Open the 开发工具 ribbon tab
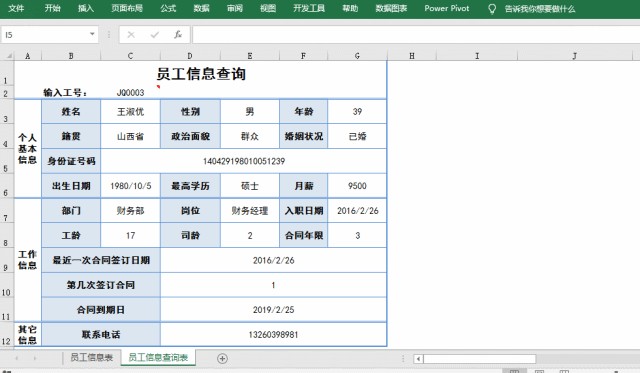The image size is (640, 373). click(309, 8)
